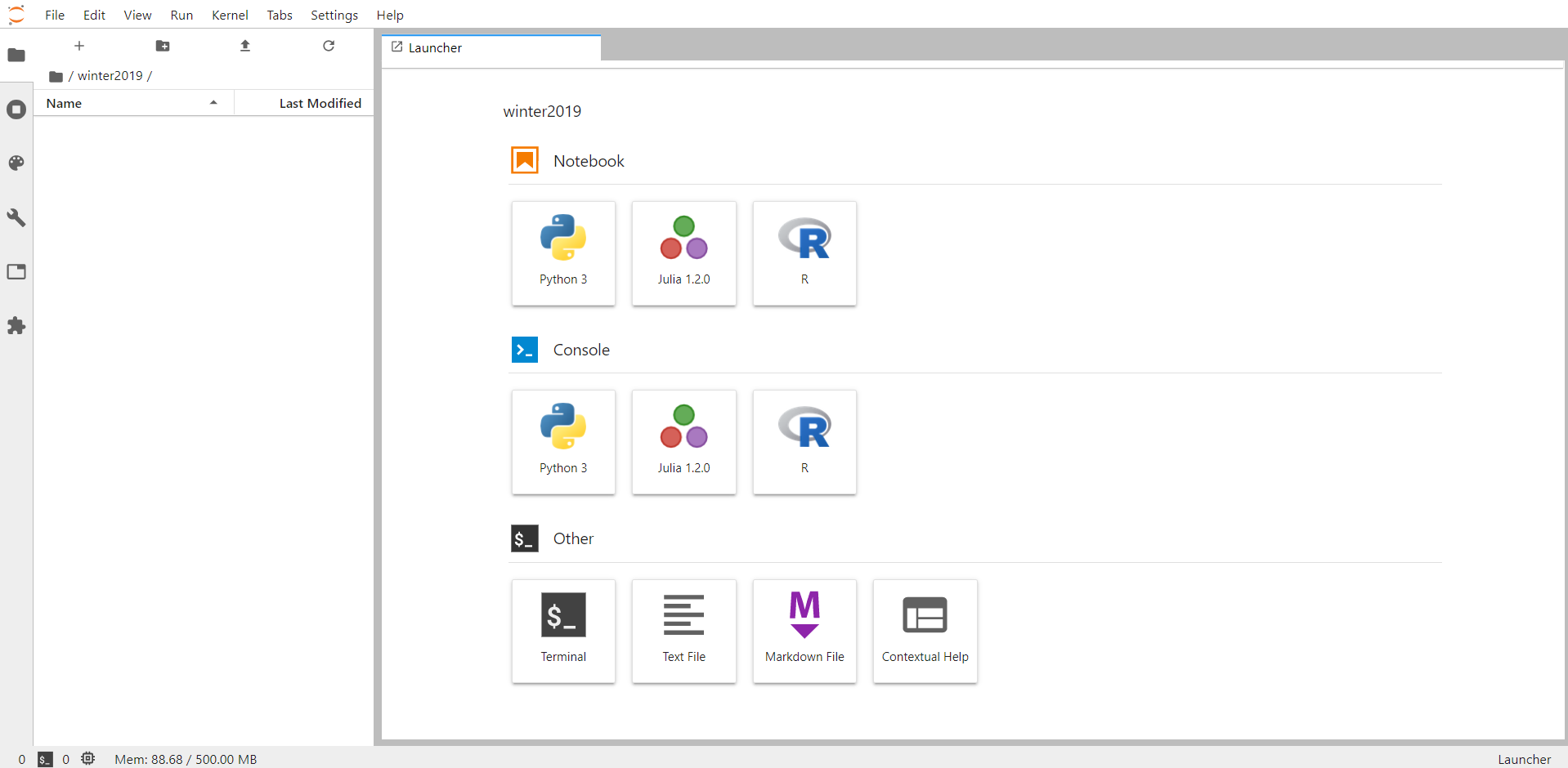Image resolution: width=1568 pixels, height=768 pixels.
Task: Sort files by Name column
Action: click(x=133, y=103)
